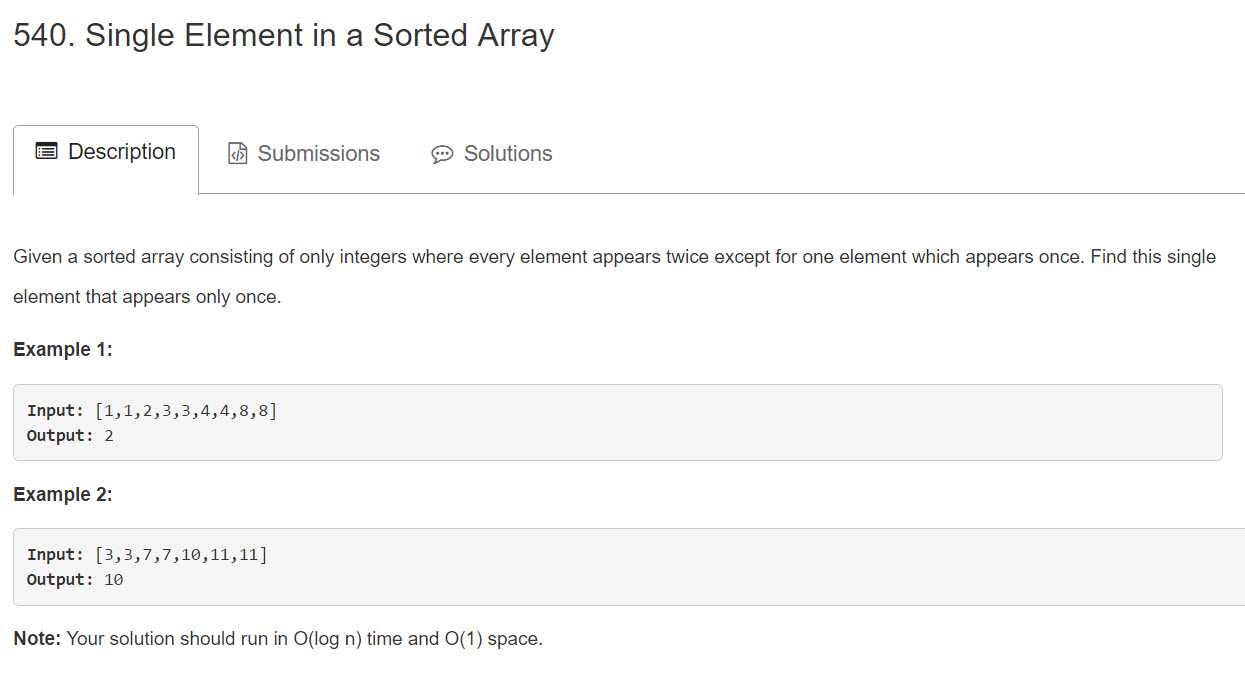Image resolution: width=1245 pixels, height=675 pixels.
Task: Click the Example 1 Input label
Action: [x=56, y=411]
